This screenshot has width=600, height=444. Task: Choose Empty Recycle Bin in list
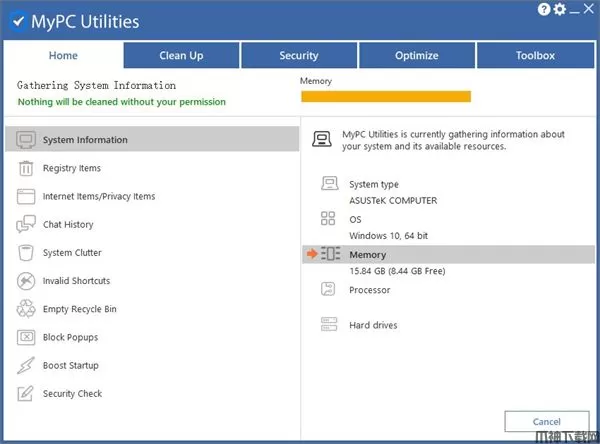point(79,310)
